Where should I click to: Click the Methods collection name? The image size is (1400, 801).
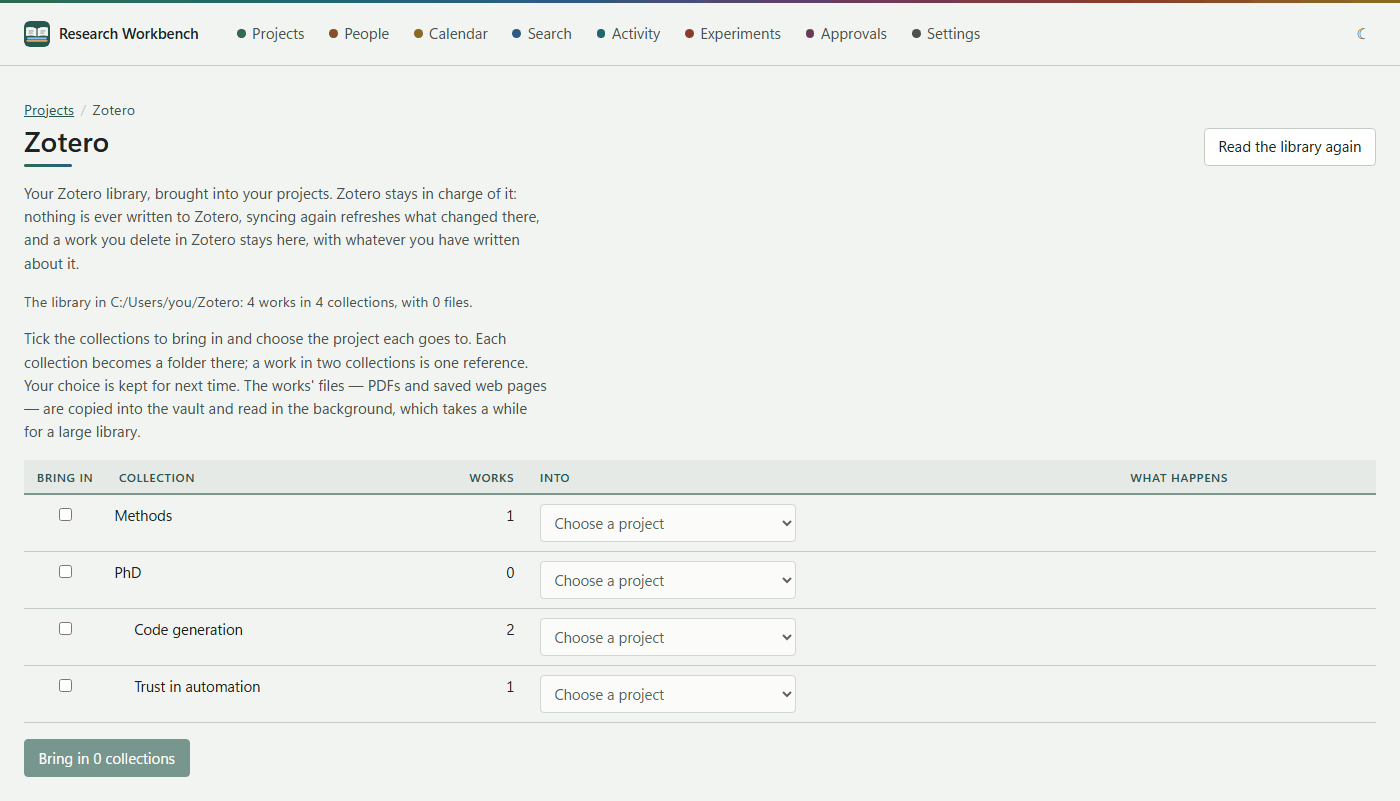(x=143, y=516)
